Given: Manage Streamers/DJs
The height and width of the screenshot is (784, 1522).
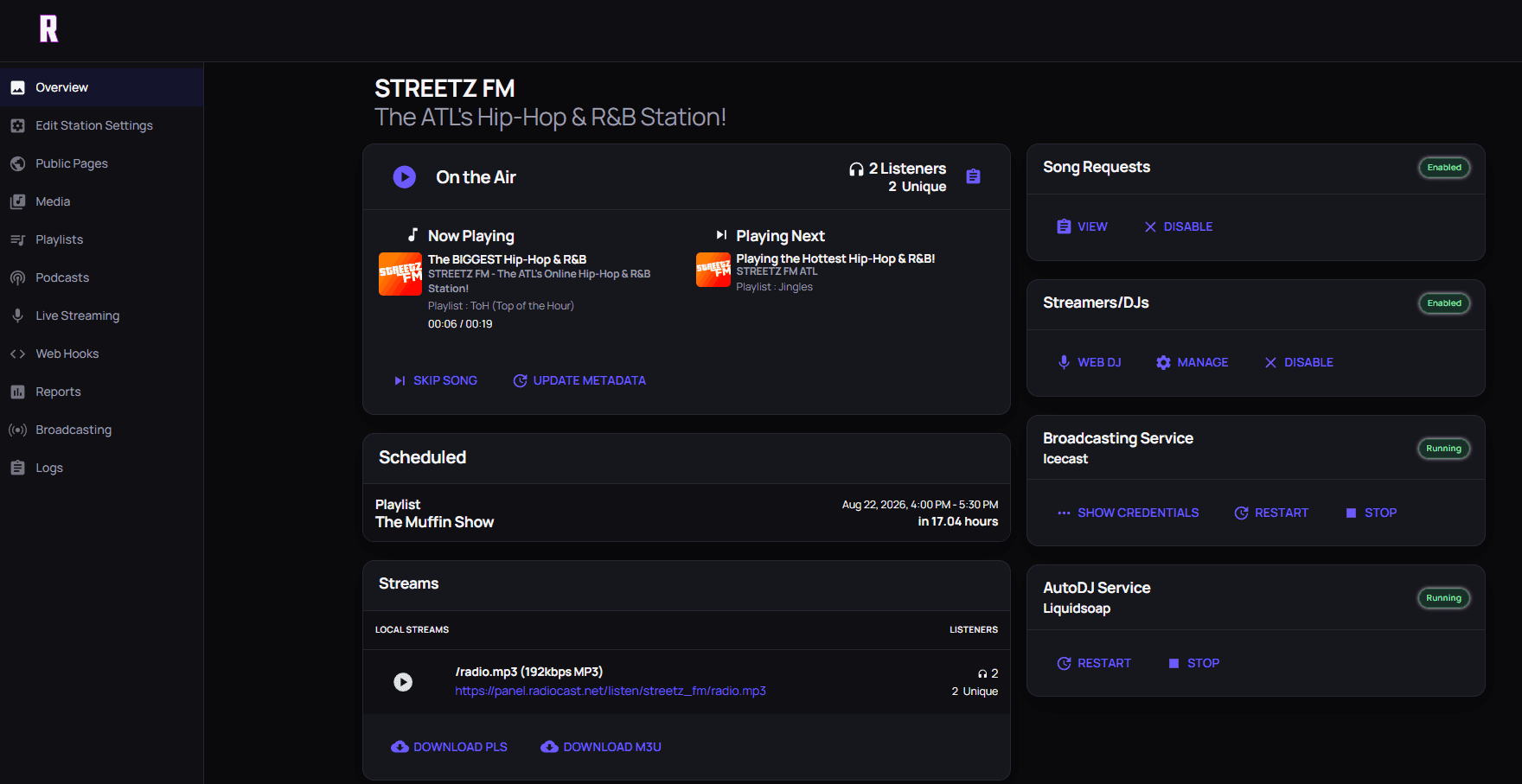Looking at the screenshot, I should (1192, 362).
